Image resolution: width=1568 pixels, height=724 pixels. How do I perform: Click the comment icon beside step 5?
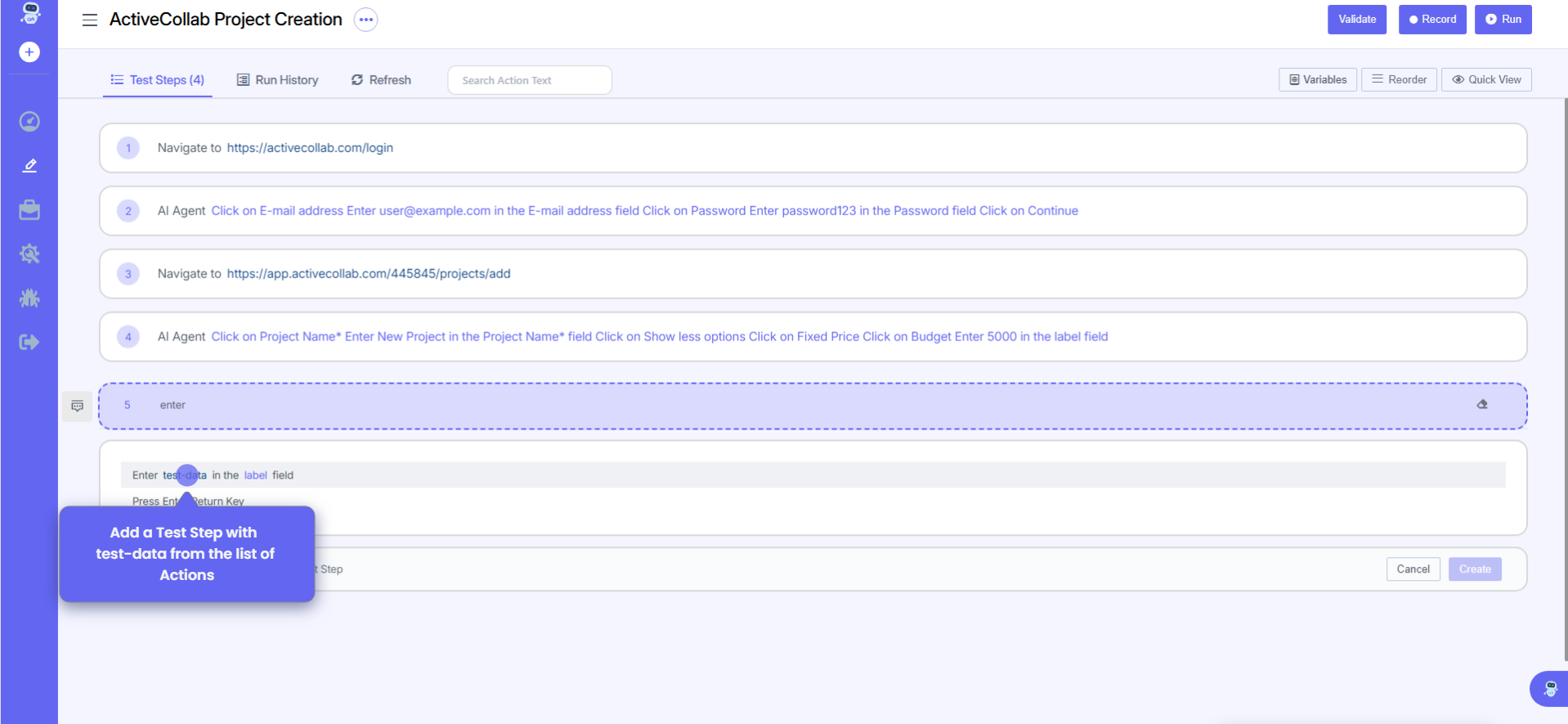(x=78, y=407)
